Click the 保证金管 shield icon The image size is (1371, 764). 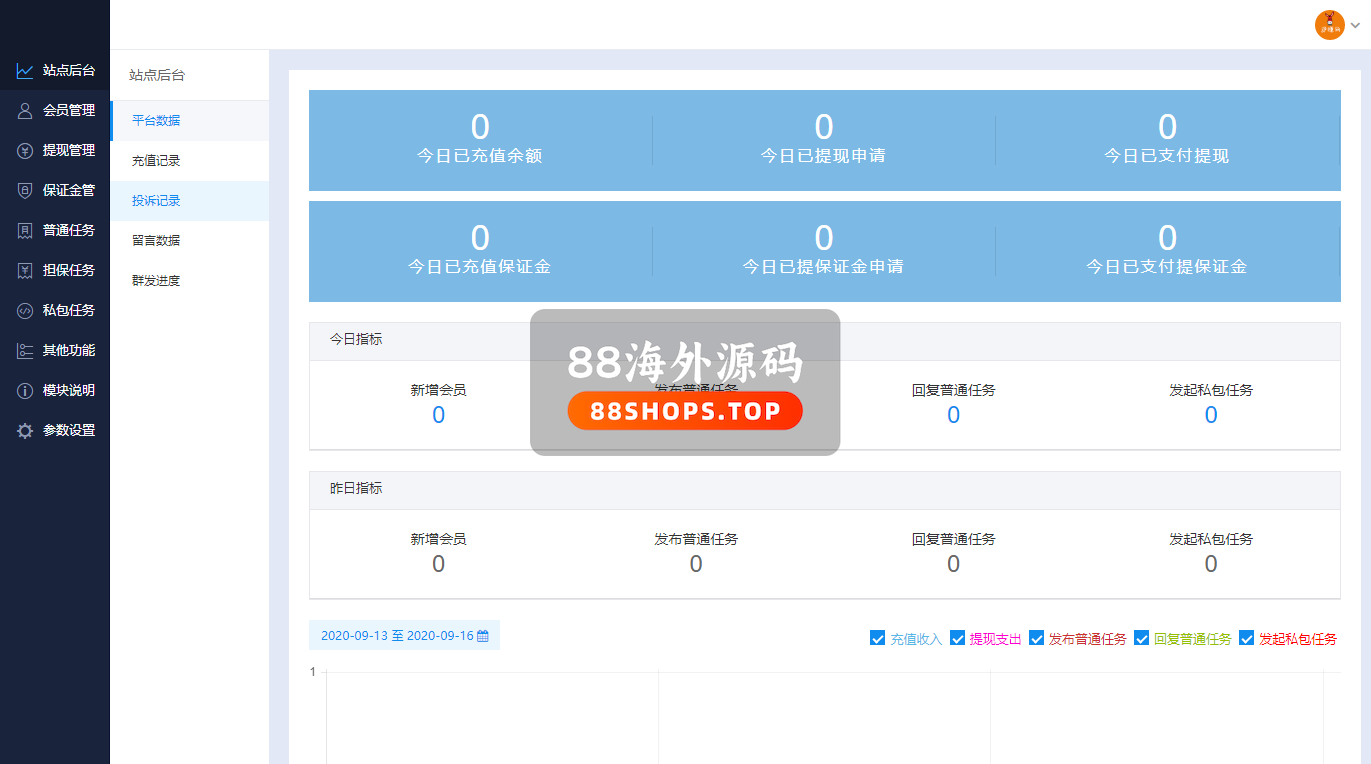(x=25, y=191)
